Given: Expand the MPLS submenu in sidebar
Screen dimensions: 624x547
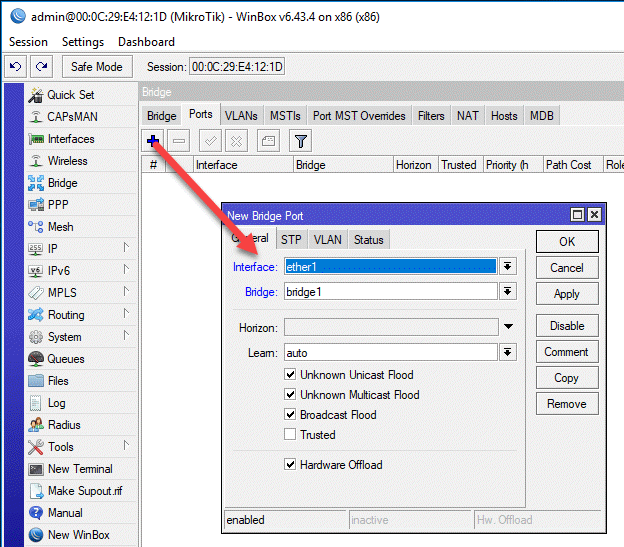Looking at the screenshot, I should 126,291.
